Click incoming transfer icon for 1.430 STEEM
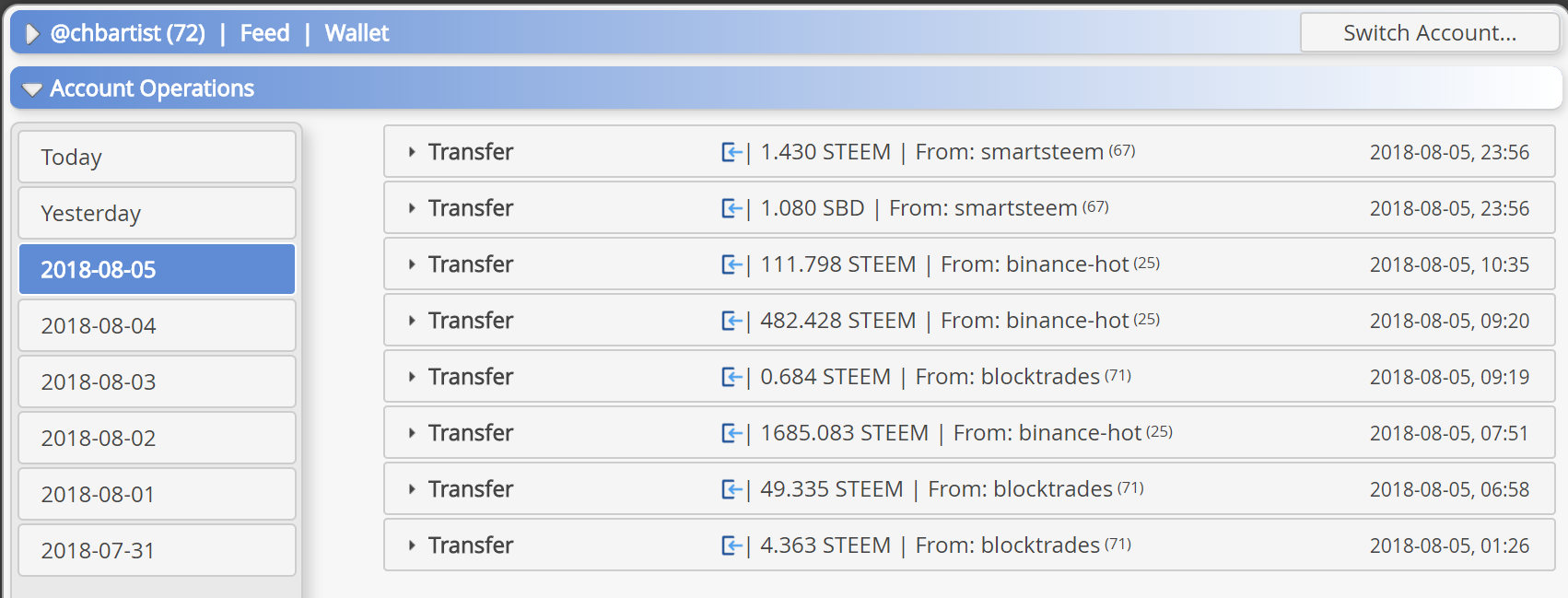The image size is (1568, 598). 731,152
